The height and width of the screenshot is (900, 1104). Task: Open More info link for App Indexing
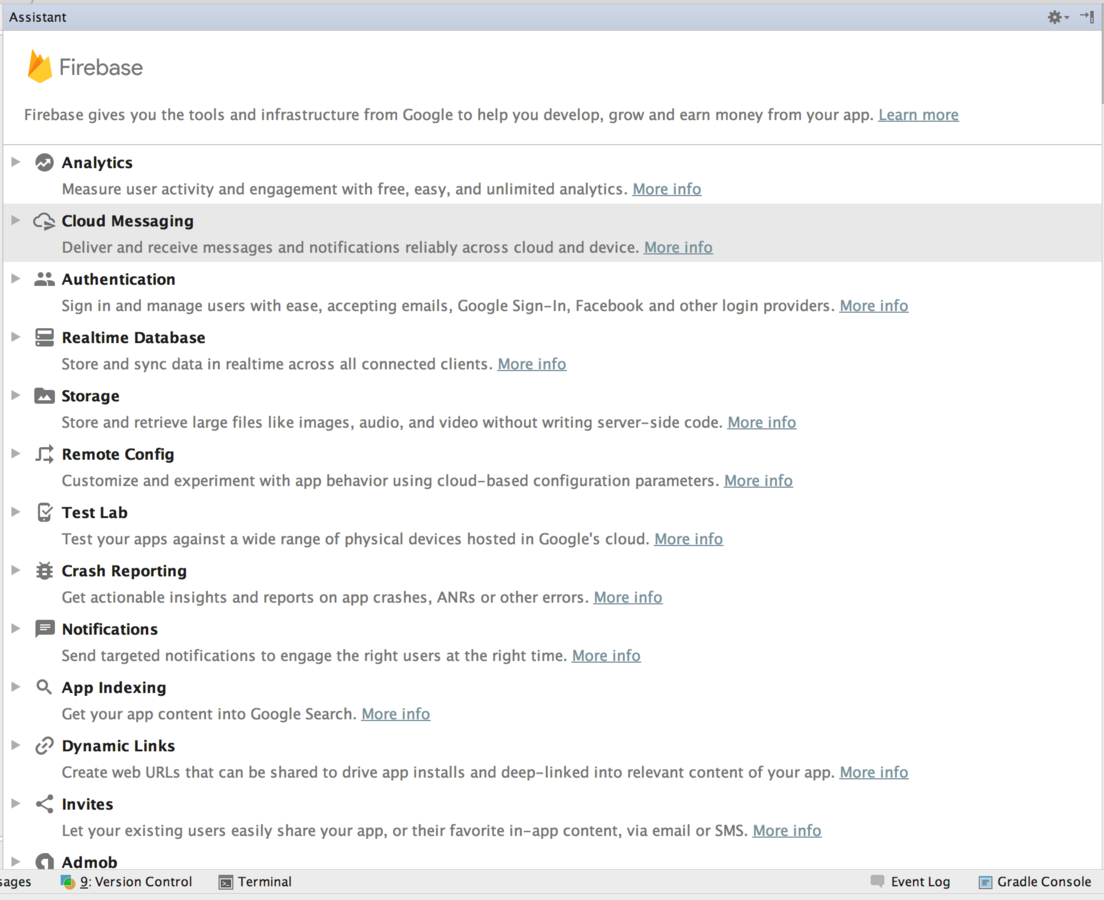point(396,714)
